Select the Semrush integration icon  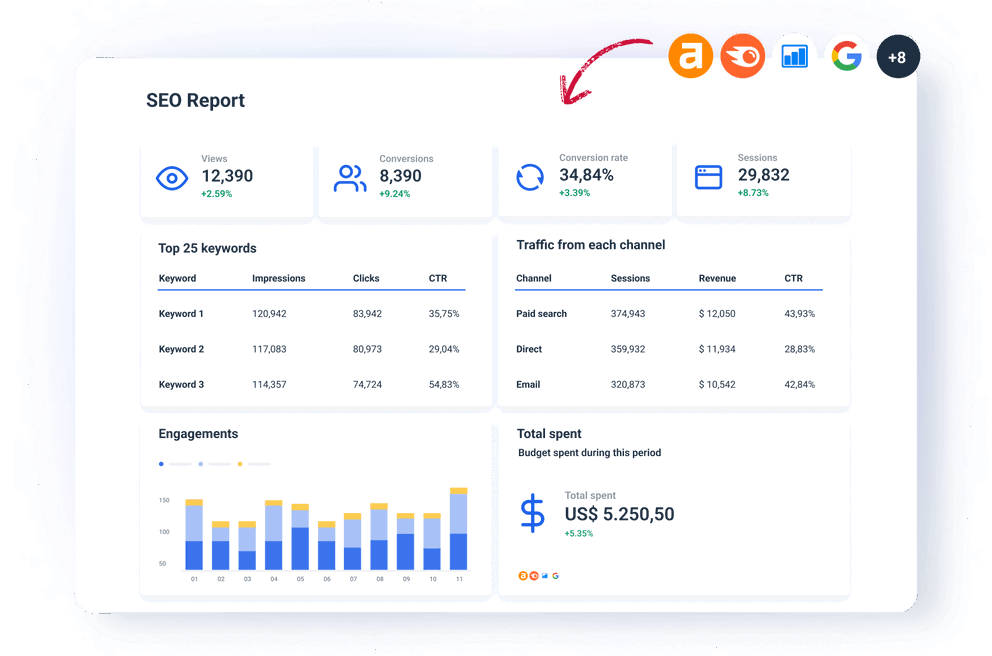tap(742, 56)
